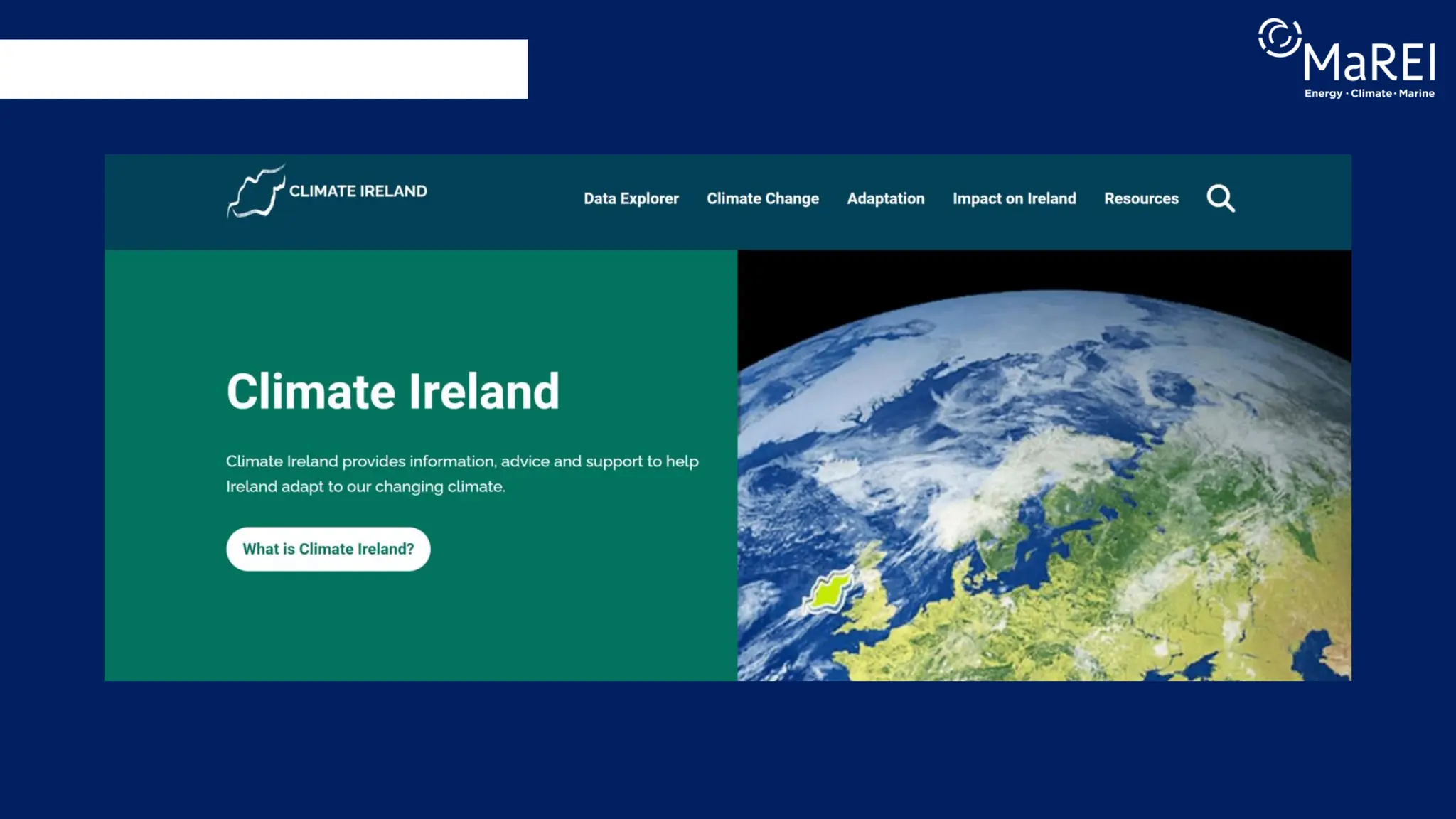Image resolution: width=1456 pixels, height=819 pixels.
Task: Click the MaREI circular swirl icon
Action: click(1279, 38)
